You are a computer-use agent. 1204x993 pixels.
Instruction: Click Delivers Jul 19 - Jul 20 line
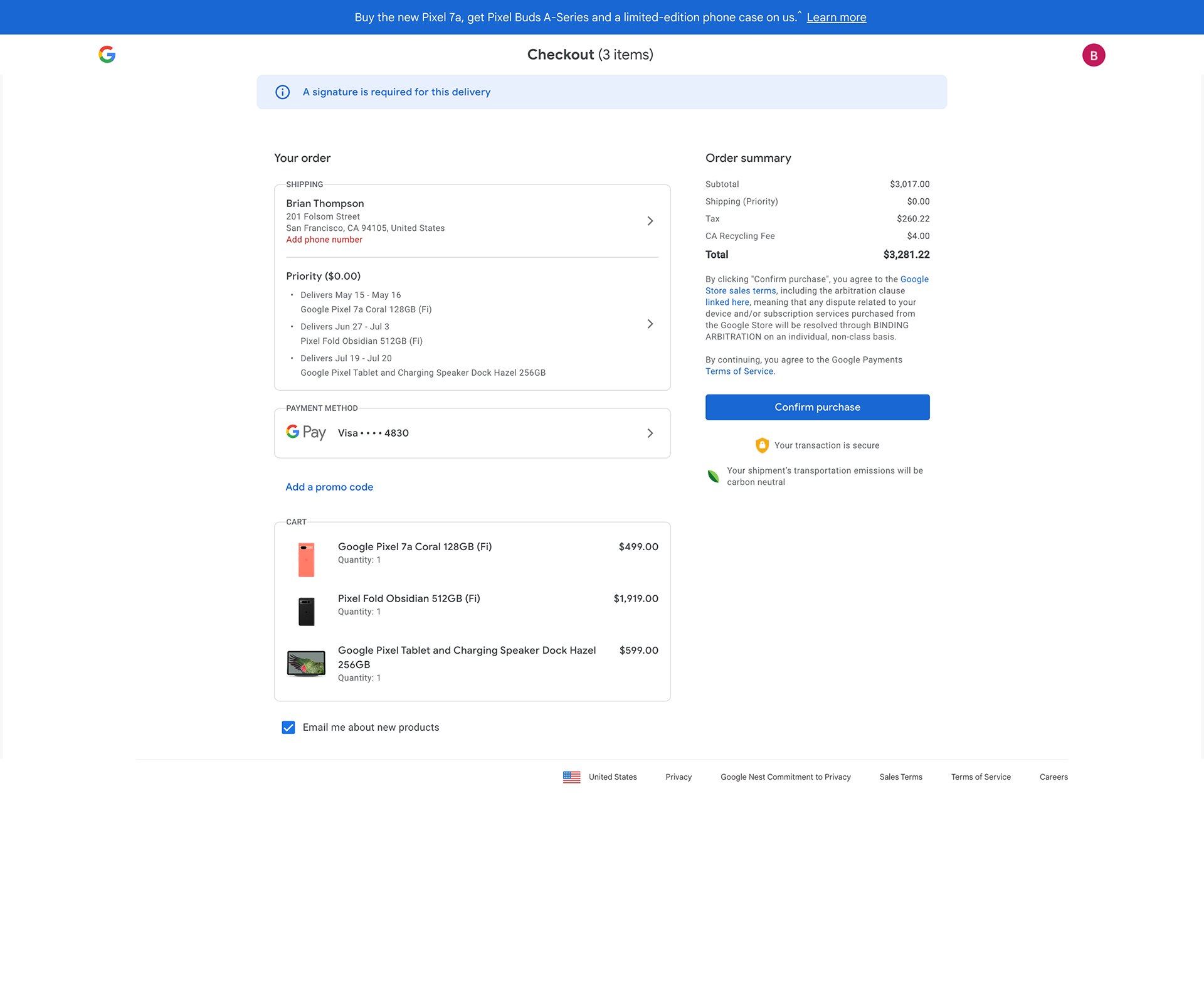coord(346,359)
